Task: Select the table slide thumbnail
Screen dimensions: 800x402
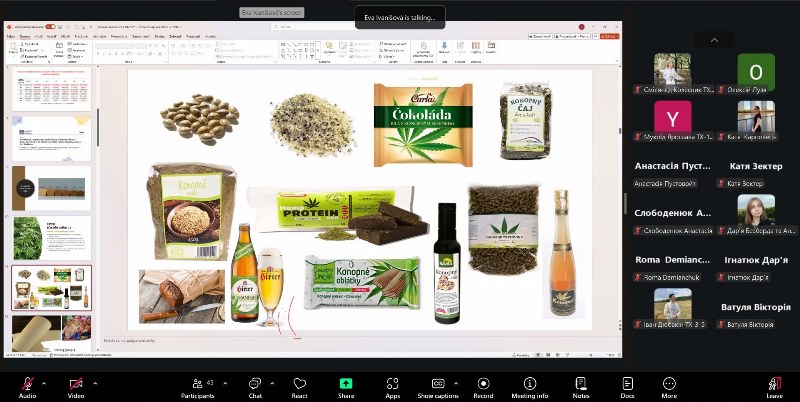Action: pyautogui.click(x=52, y=89)
